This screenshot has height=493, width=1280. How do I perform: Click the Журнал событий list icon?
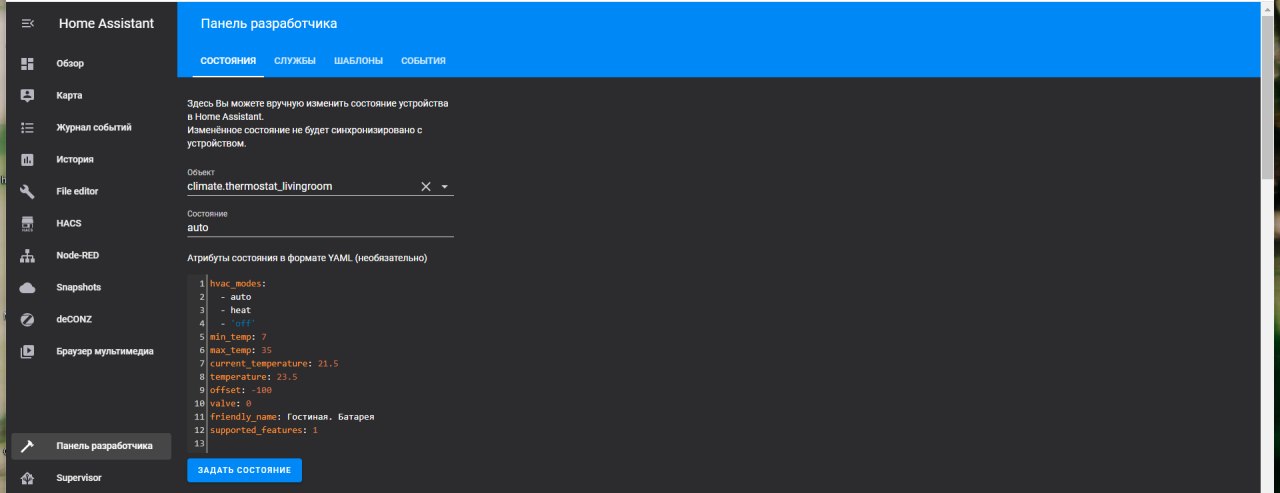[28, 127]
